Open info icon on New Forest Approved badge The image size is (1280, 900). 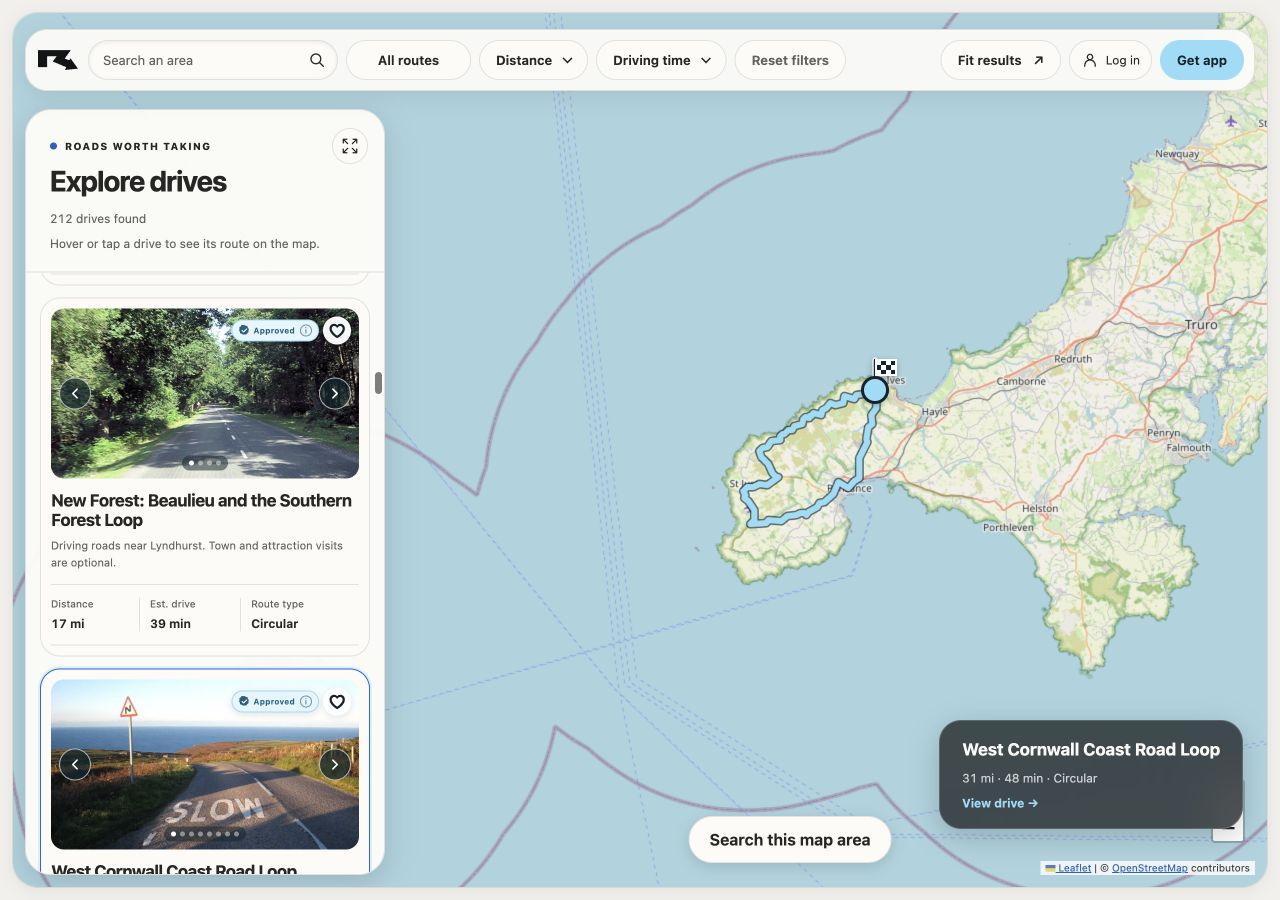(307, 330)
